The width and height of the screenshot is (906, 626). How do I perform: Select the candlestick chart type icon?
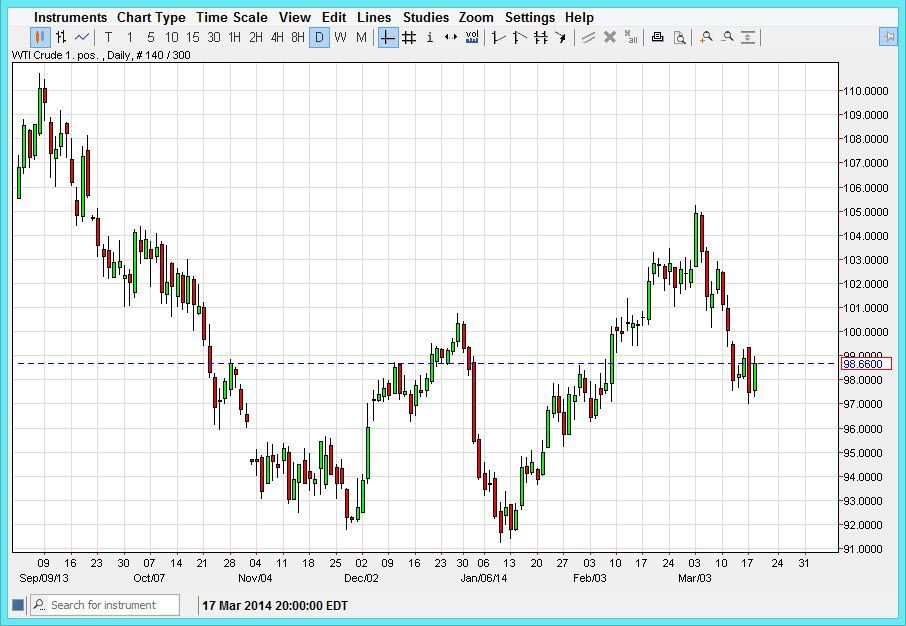(x=40, y=37)
